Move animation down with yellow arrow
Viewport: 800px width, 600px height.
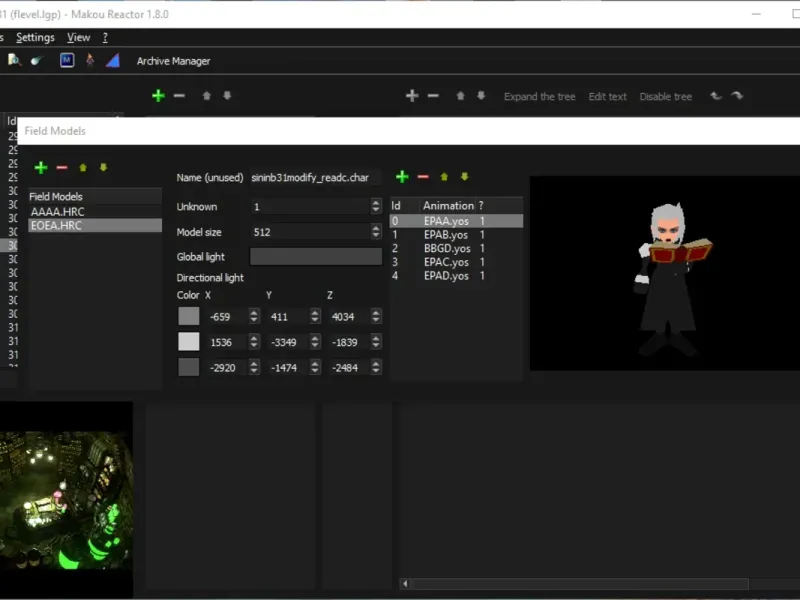coord(464,177)
